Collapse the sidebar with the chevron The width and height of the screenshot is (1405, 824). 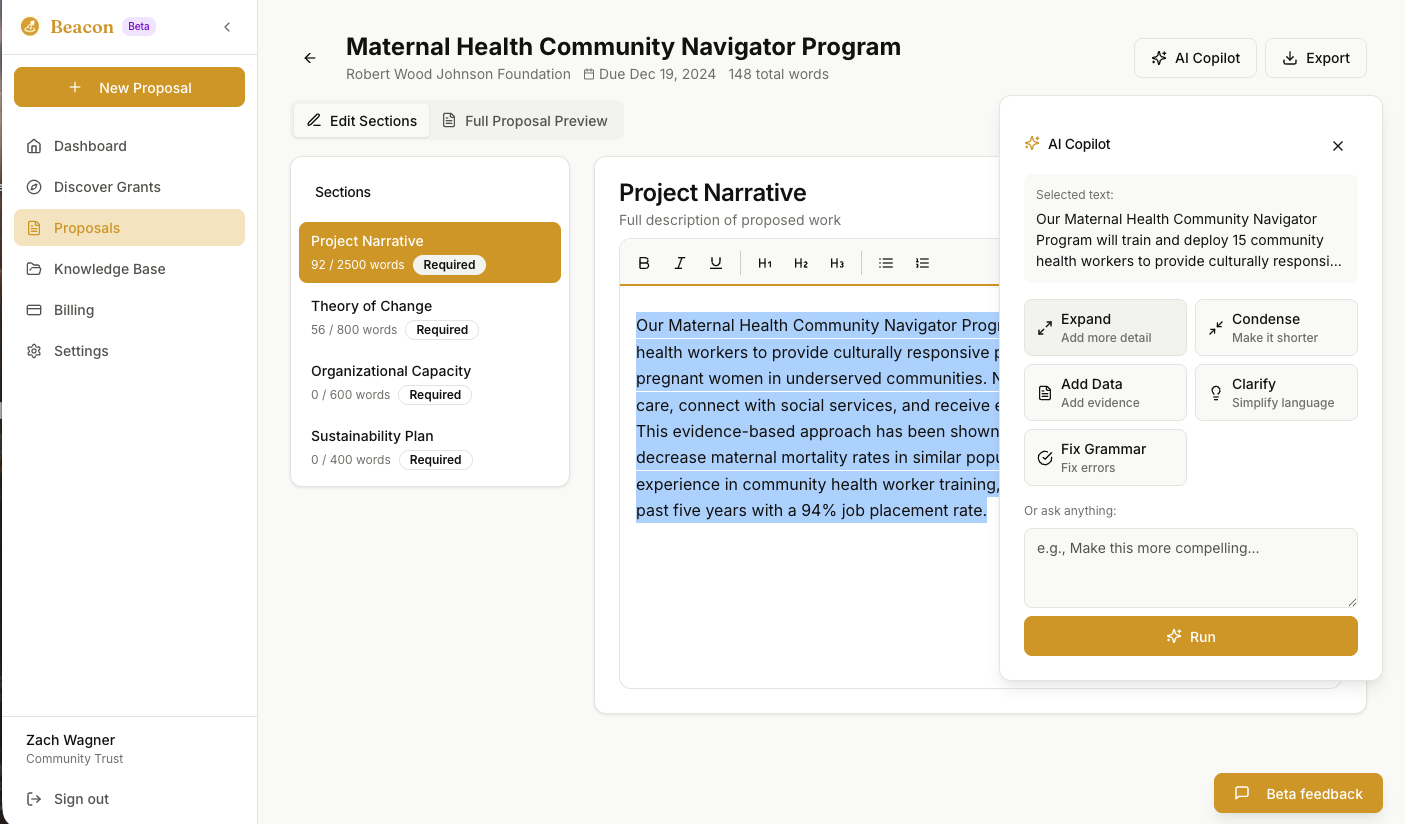[x=227, y=27]
